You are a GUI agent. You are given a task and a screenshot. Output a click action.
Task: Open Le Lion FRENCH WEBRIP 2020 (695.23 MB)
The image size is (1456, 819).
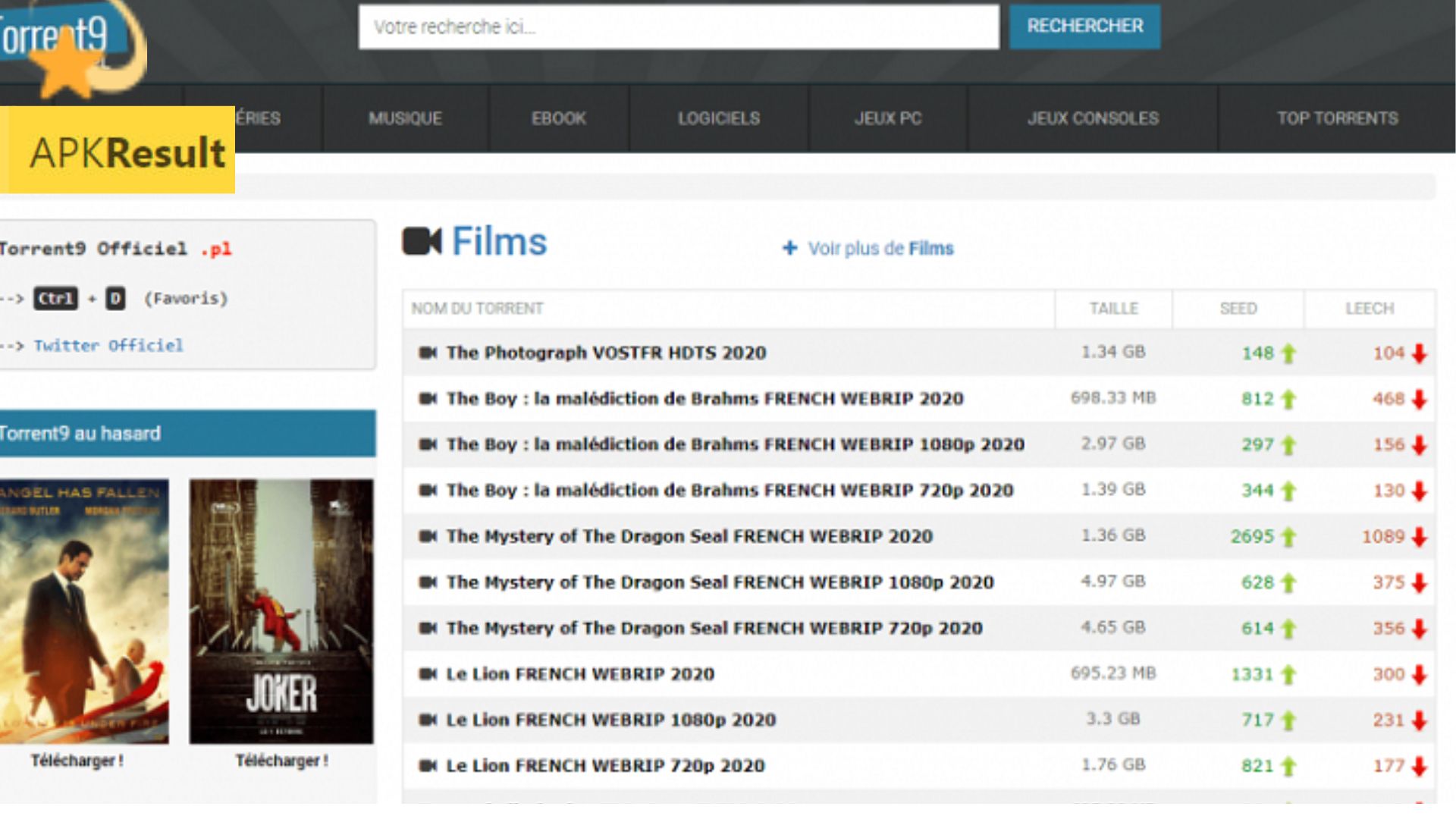click(x=580, y=674)
